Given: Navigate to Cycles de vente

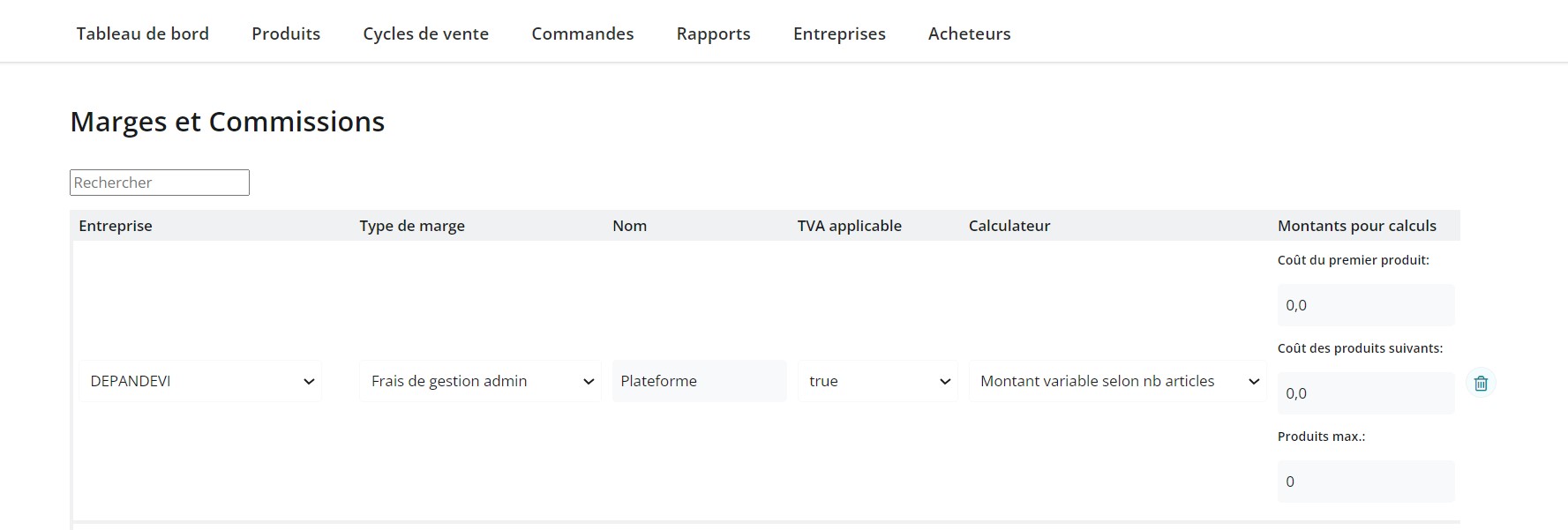Looking at the screenshot, I should point(425,34).
